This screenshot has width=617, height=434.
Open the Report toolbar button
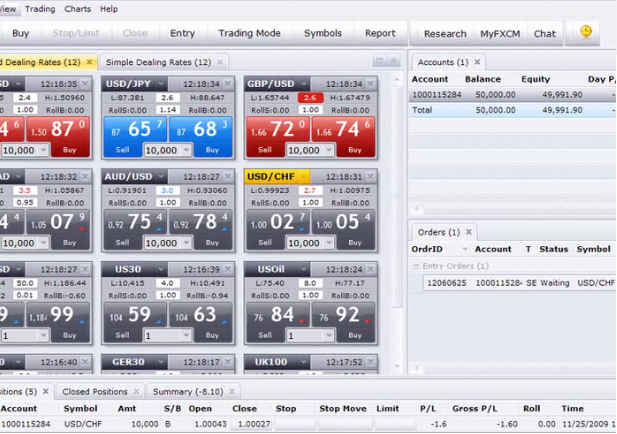(380, 33)
